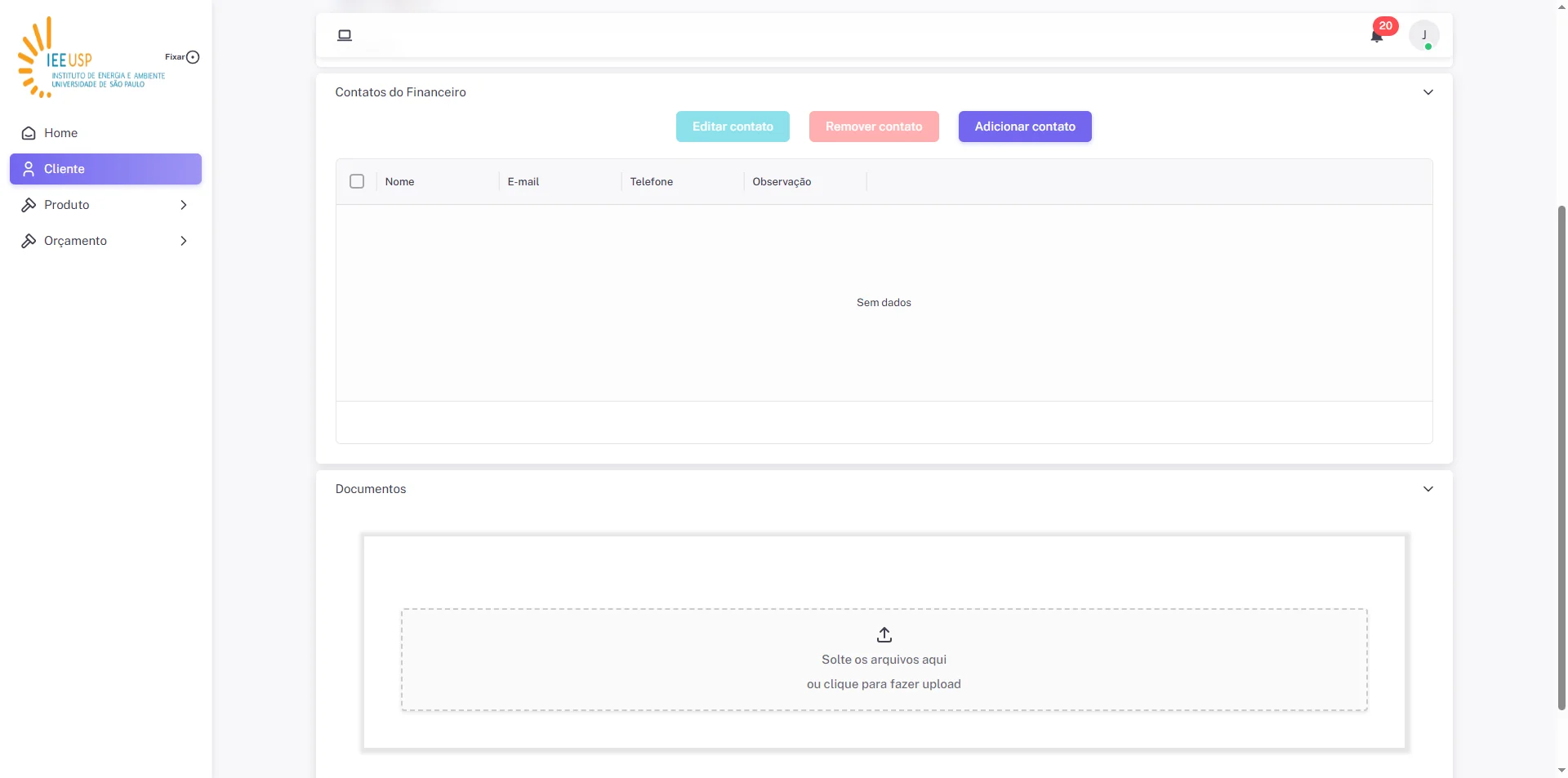Click the page vertical scrollbar
1568x778 pixels.
(1561, 457)
